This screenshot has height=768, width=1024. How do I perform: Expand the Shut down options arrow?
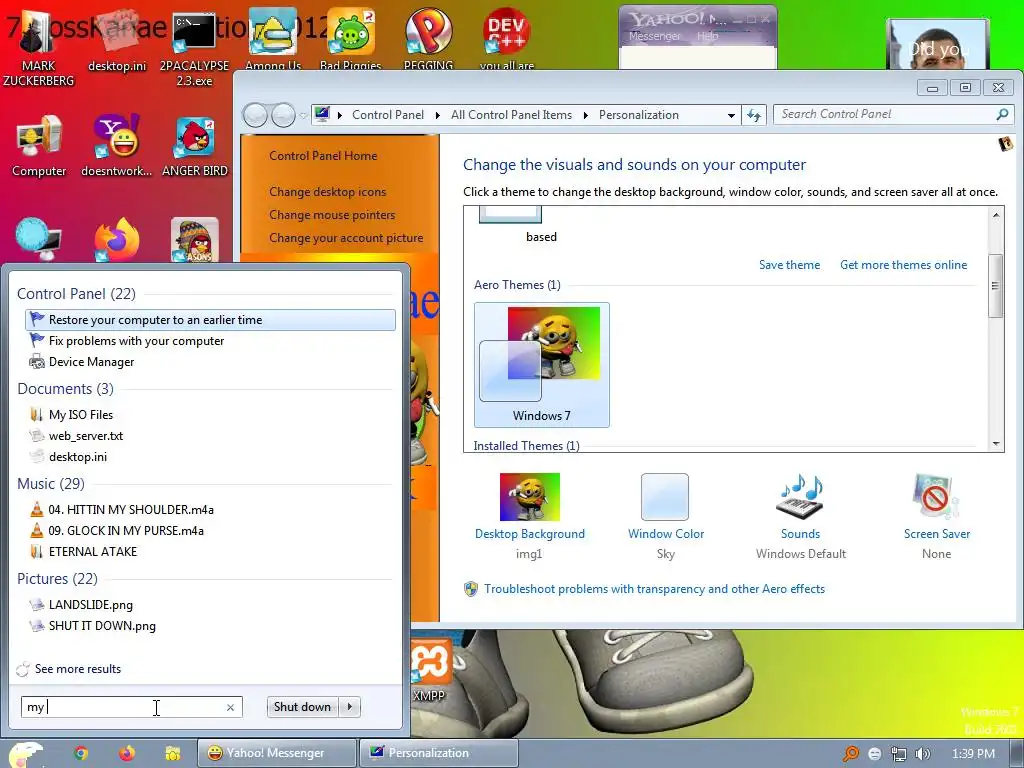click(350, 707)
